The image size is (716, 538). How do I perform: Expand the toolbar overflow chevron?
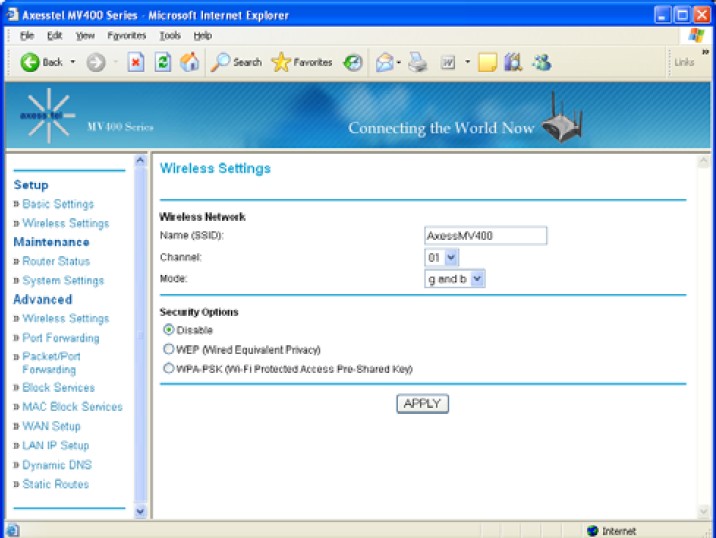tap(706, 52)
